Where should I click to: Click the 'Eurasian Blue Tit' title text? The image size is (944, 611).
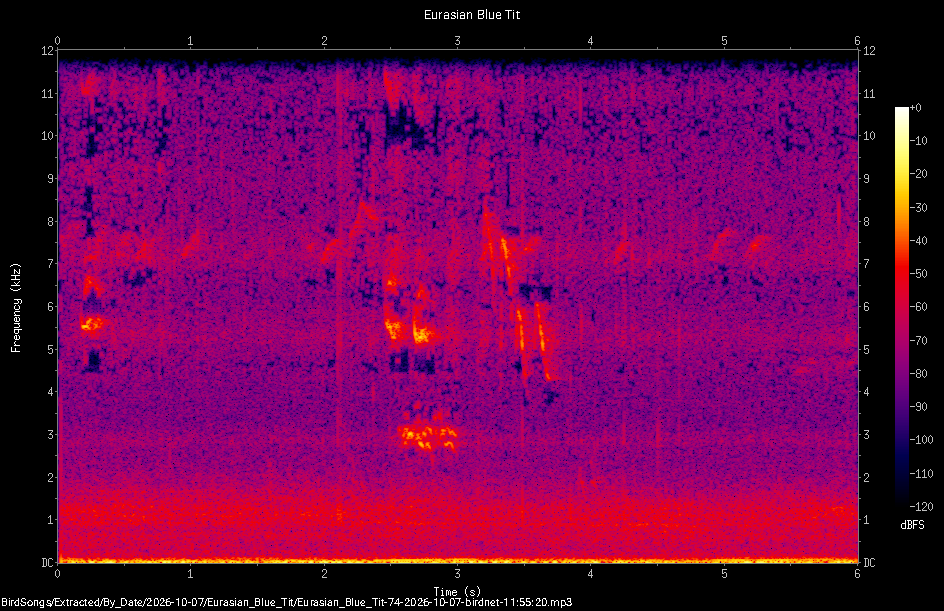471,15
